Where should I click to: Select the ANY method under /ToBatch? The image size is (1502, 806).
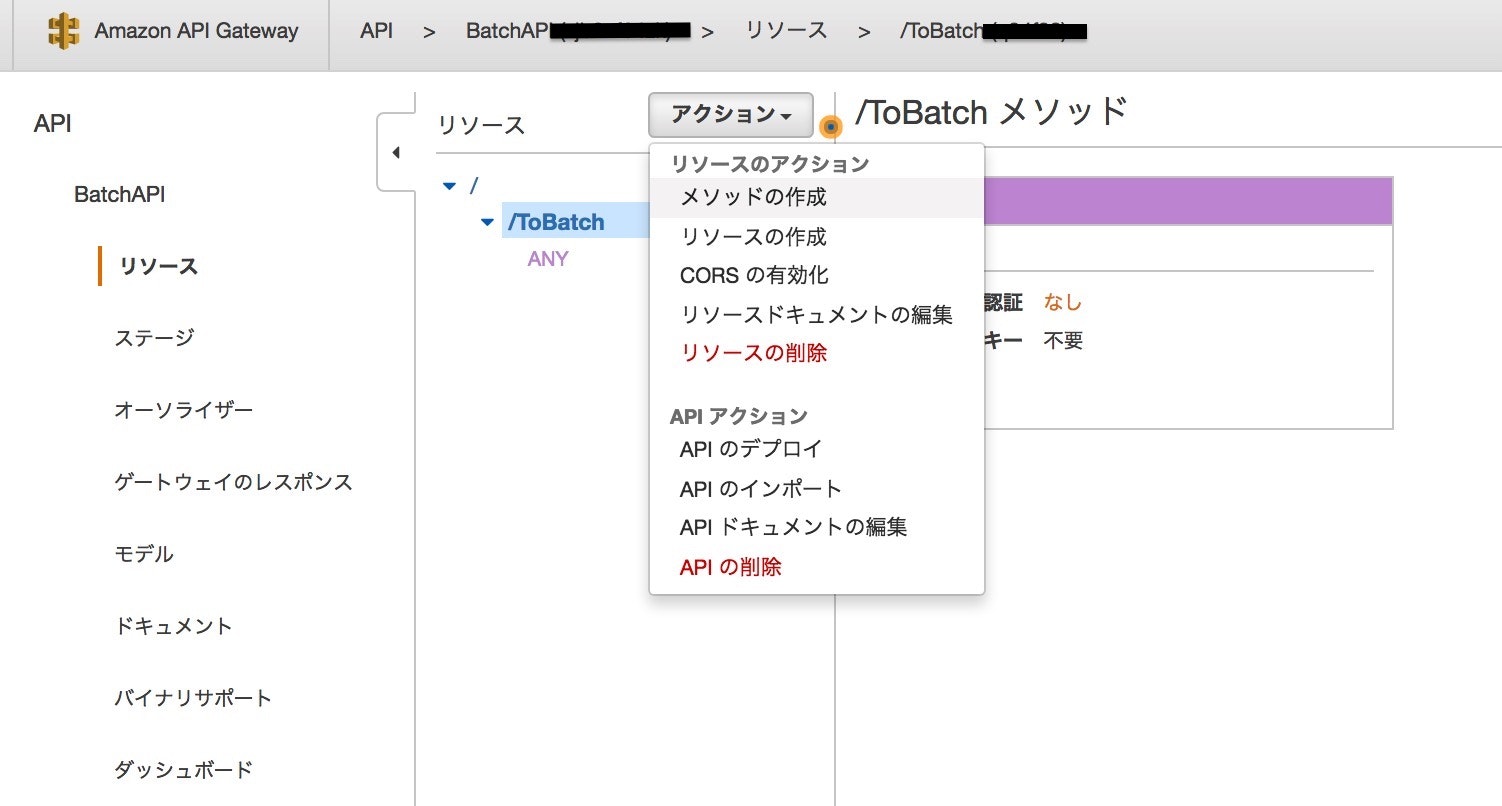click(x=548, y=259)
